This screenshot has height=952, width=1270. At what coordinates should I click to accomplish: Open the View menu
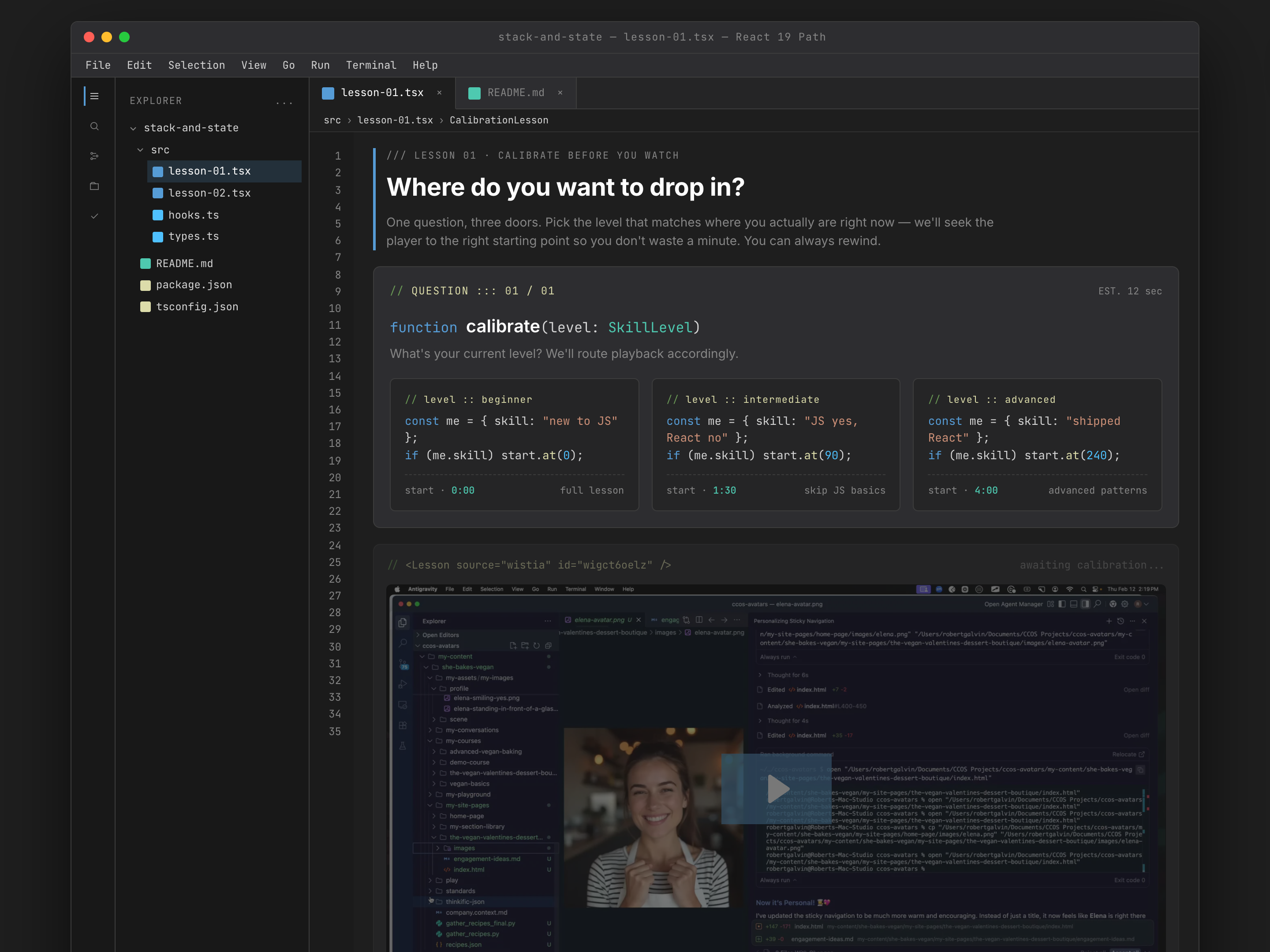tap(254, 65)
